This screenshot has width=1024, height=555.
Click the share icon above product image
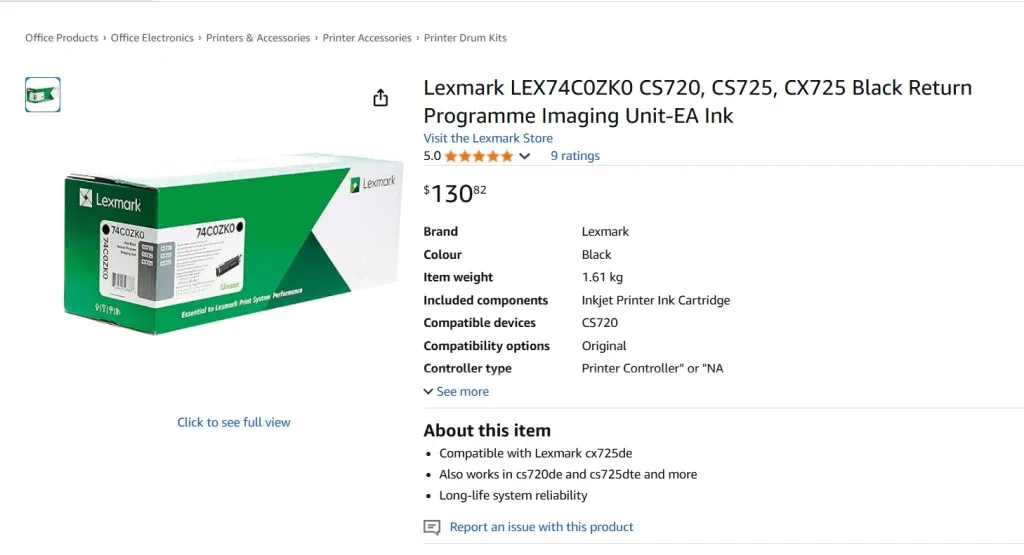click(380, 98)
